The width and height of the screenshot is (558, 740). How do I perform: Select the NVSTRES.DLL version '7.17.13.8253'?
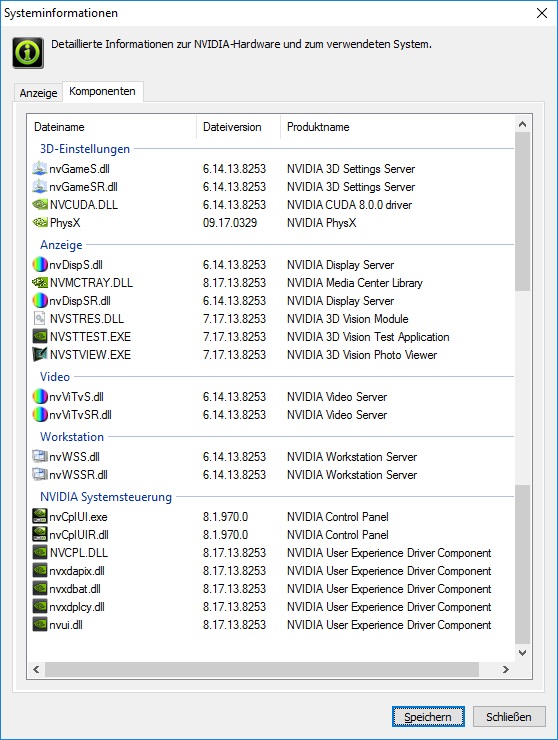(x=234, y=319)
